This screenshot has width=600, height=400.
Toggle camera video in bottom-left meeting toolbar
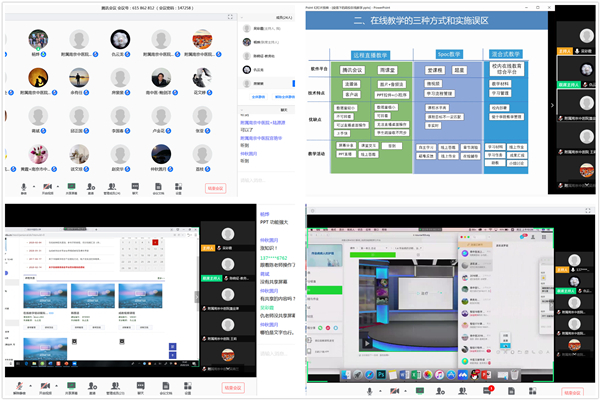pyautogui.click(x=45, y=385)
